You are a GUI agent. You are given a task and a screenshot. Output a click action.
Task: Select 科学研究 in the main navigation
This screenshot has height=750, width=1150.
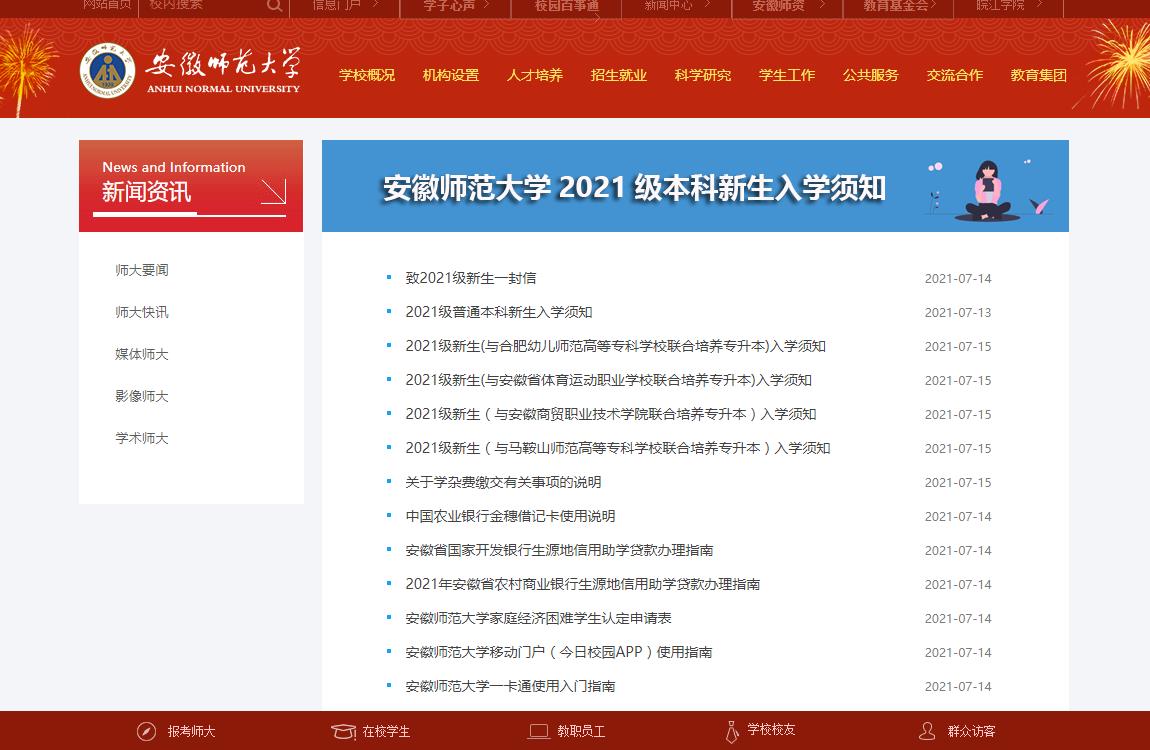click(x=703, y=75)
